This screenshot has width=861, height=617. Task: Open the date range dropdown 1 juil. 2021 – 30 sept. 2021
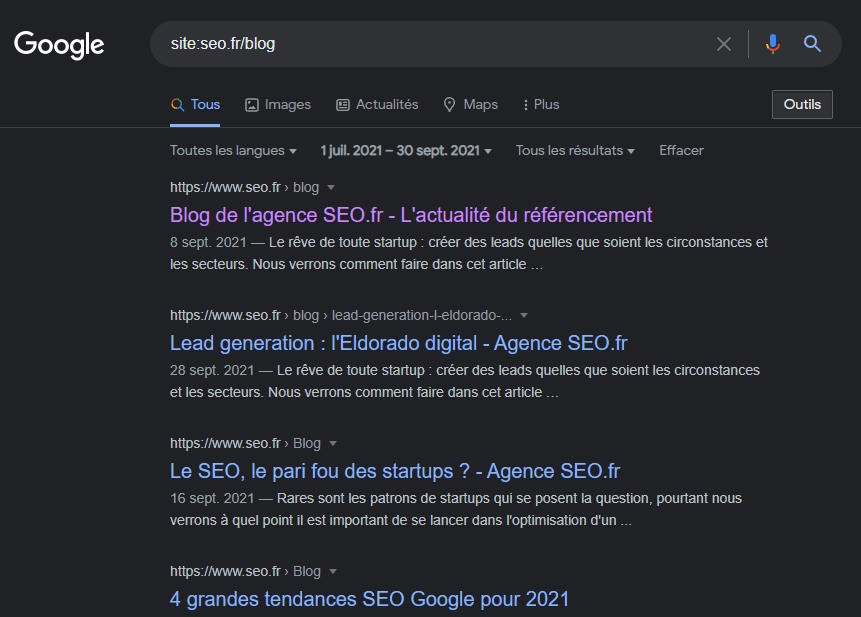coord(406,150)
